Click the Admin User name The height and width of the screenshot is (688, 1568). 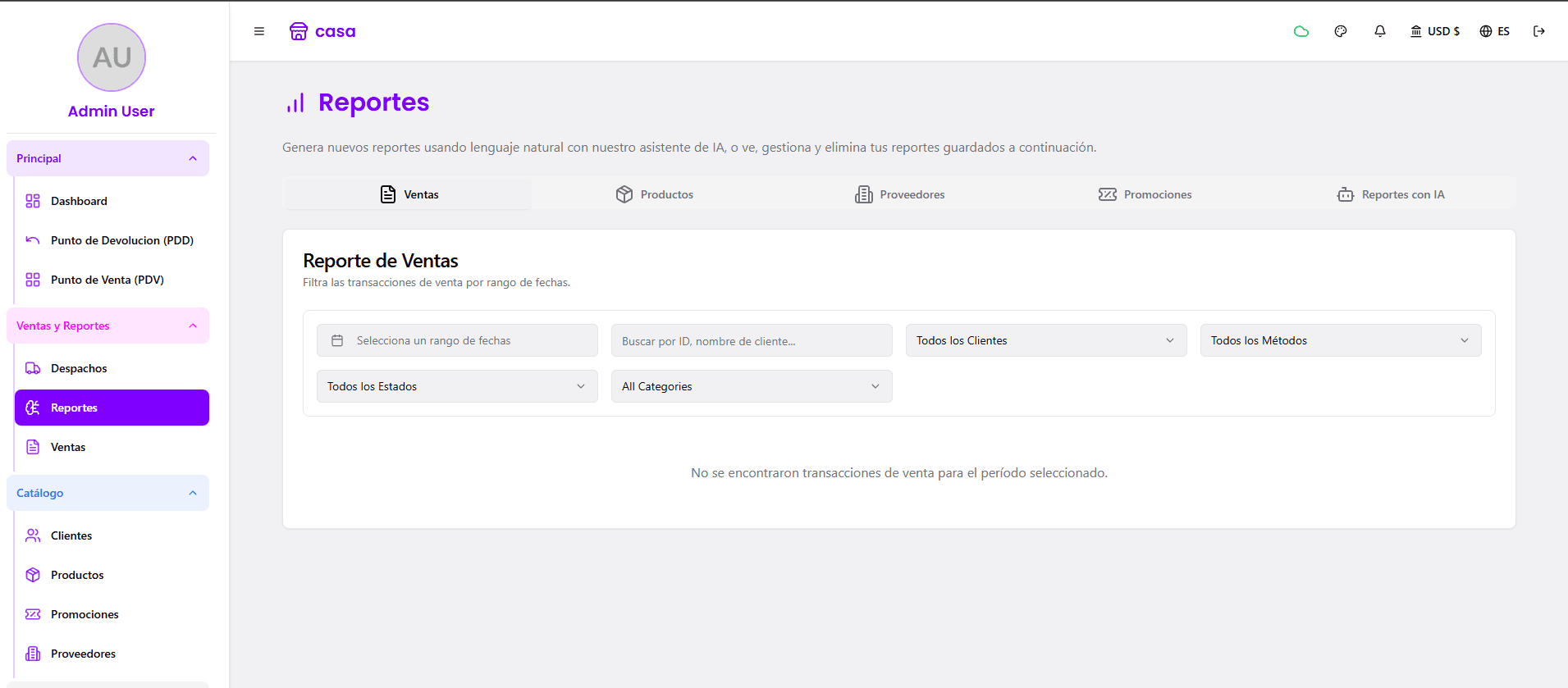coord(112,111)
